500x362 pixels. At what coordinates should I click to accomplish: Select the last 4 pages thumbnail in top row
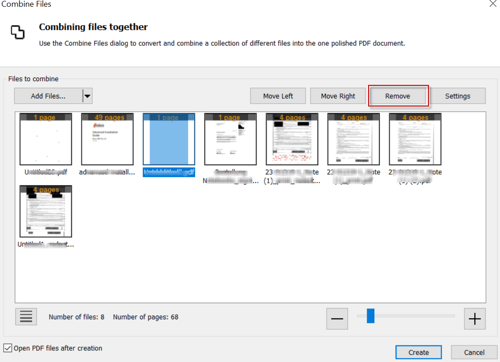[x=415, y=139]
